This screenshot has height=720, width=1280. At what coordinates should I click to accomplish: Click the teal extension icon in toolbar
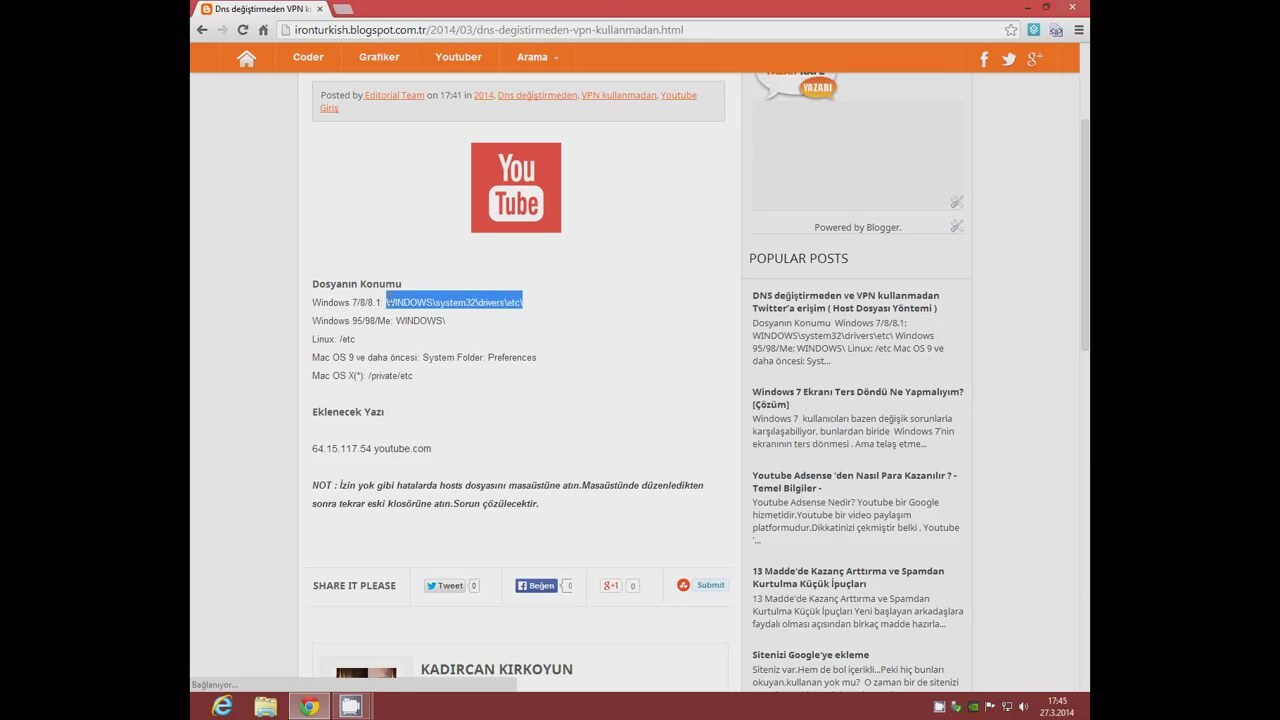click(1034, 30)
